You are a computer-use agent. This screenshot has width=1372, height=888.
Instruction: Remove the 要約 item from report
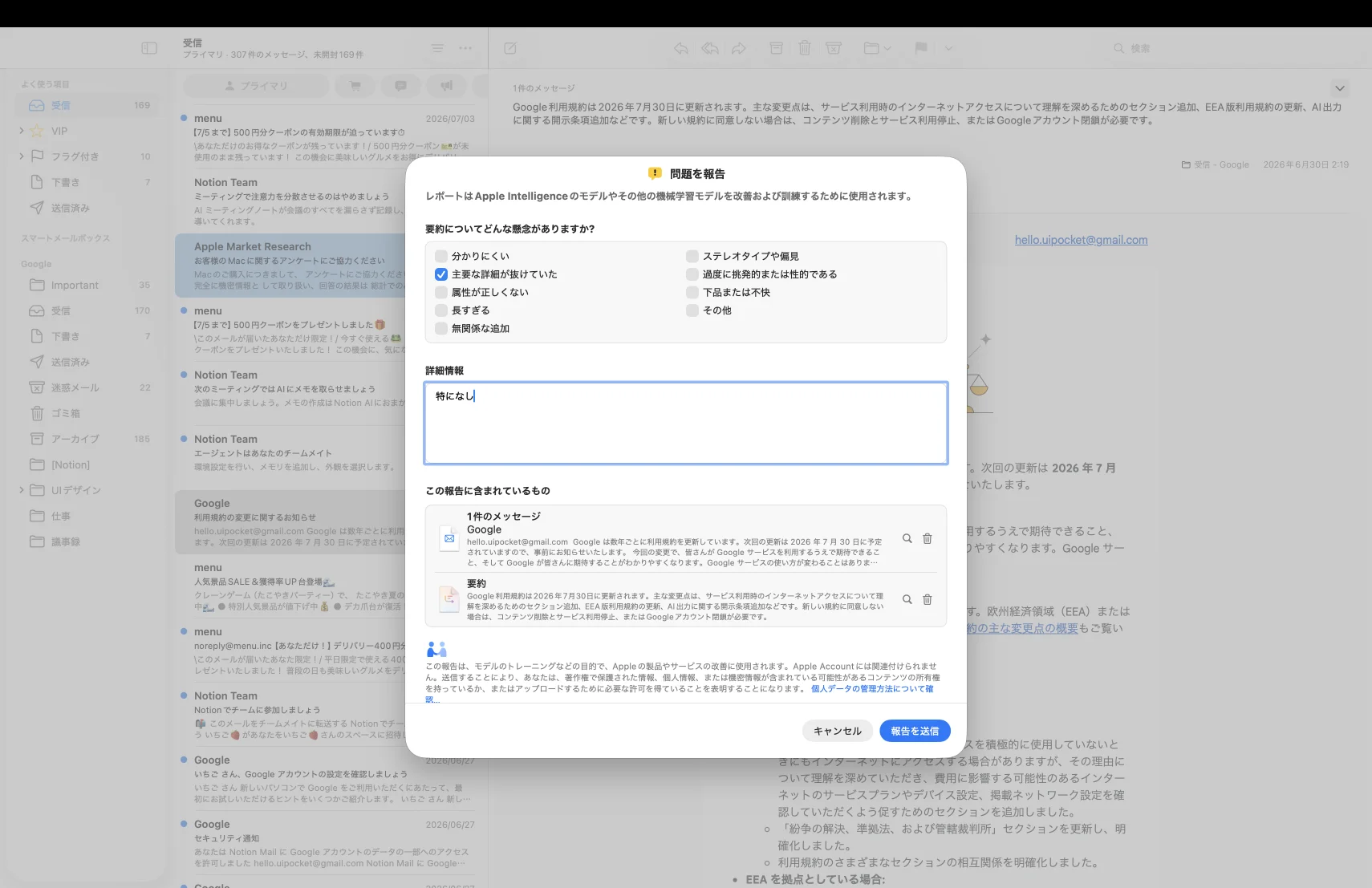click(928, 599)
